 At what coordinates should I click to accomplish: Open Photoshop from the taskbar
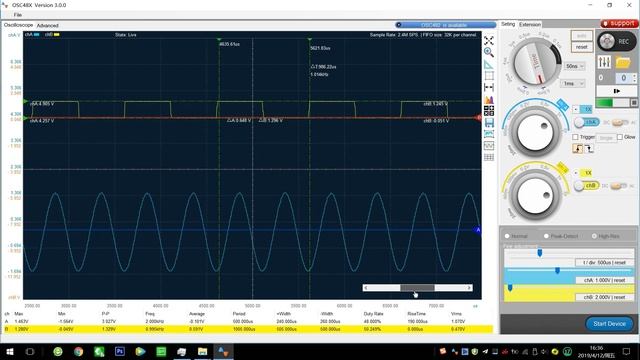coord(120,351)
